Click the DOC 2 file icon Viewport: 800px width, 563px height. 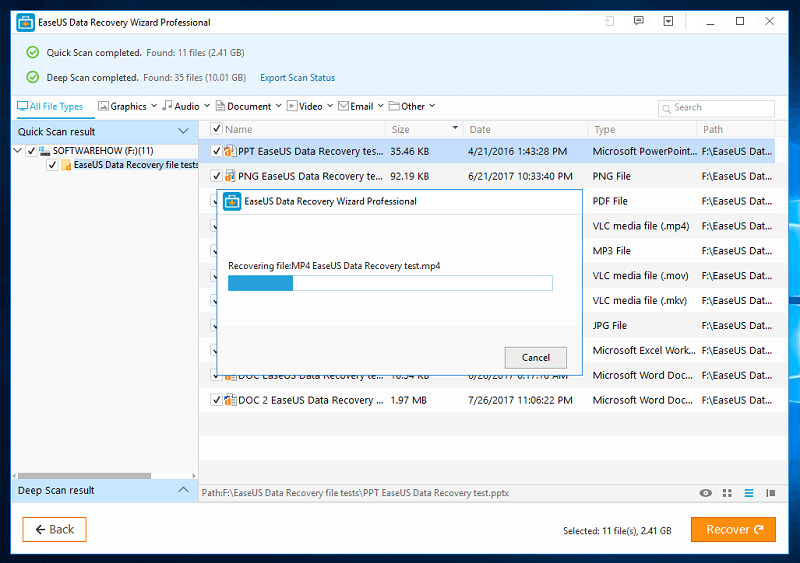(x=230, y=400)
